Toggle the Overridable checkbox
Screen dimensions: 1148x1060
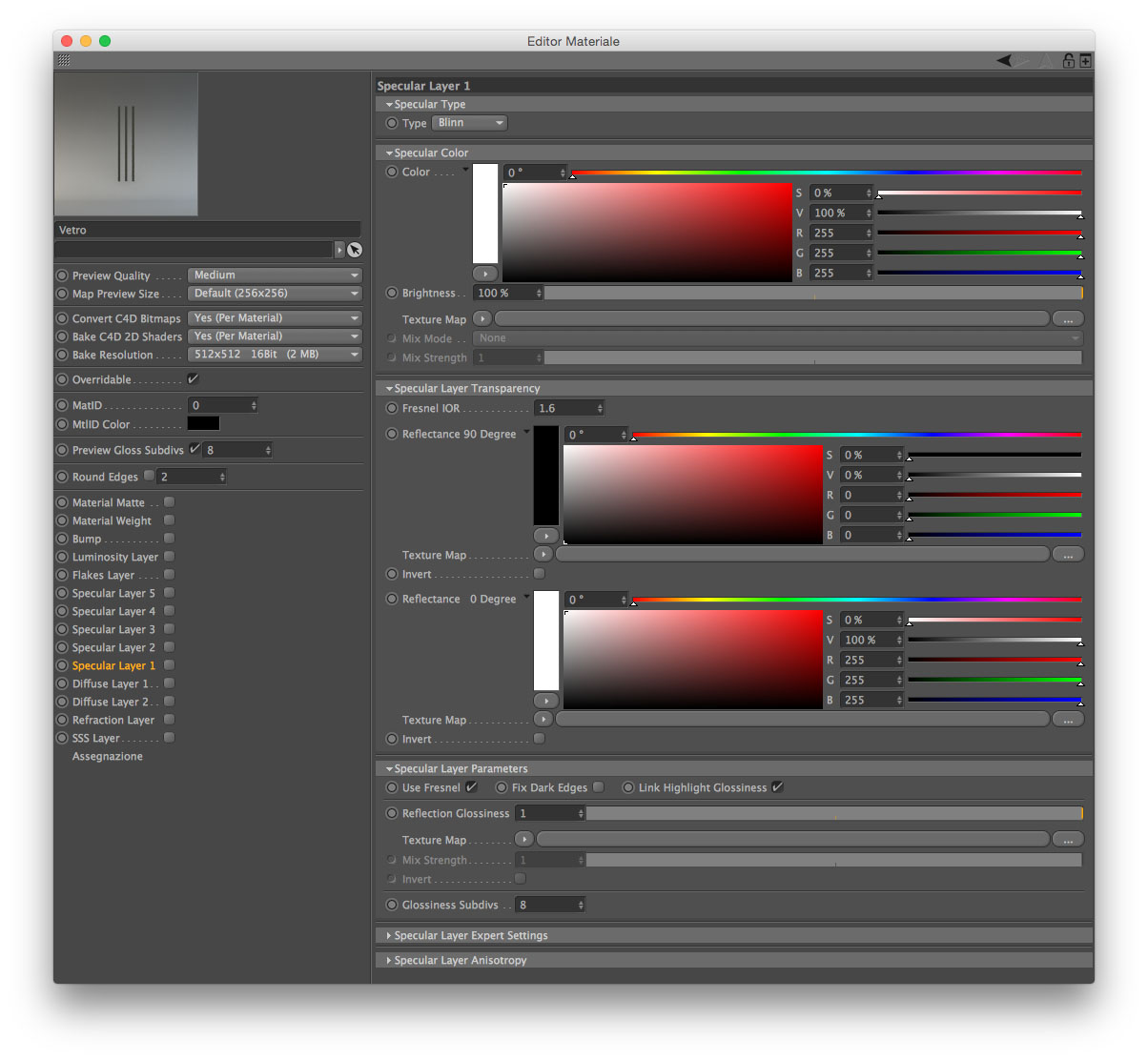pyautogui.click(x=193, y=379)
